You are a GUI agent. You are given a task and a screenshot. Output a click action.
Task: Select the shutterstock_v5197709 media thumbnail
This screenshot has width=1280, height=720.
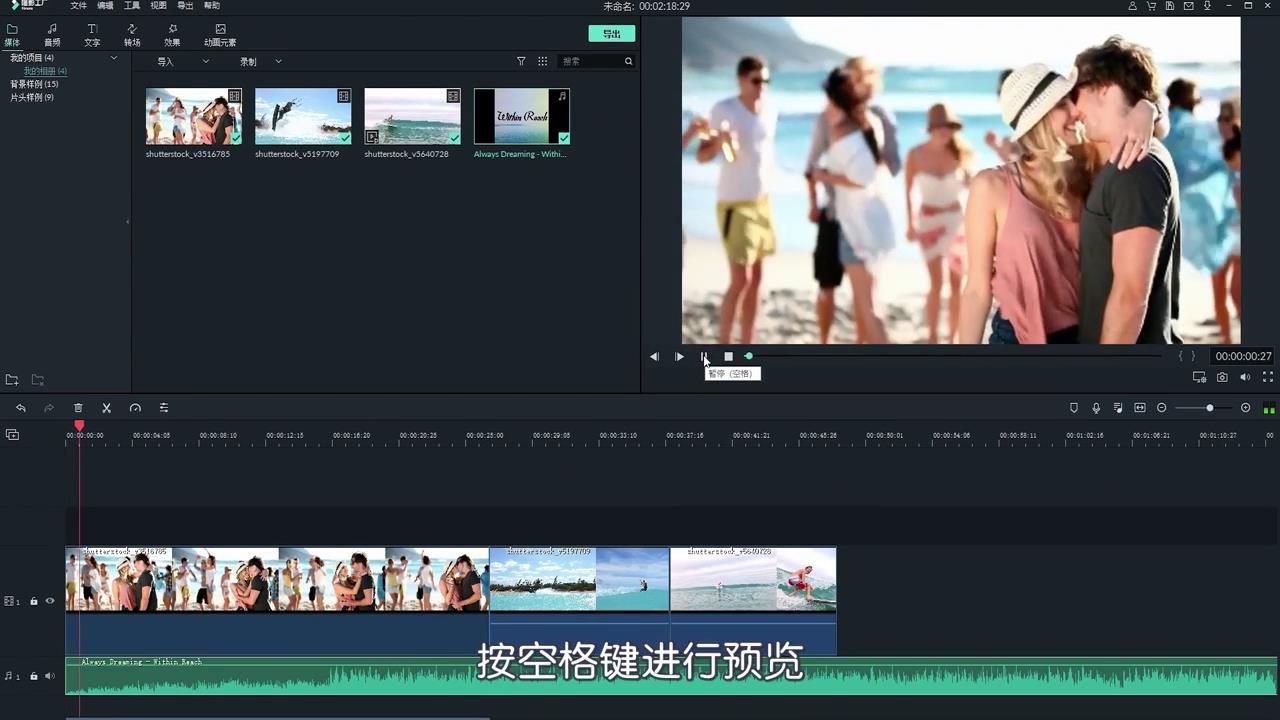click(x=302, y=115)
